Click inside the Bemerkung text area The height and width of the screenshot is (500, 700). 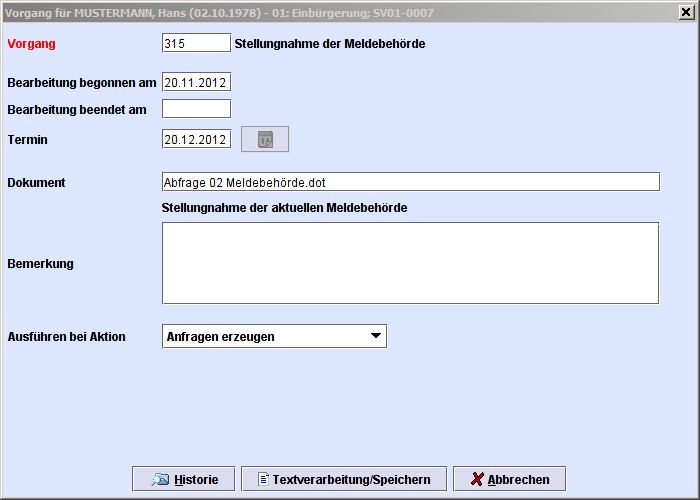click(x=410, y=262)
